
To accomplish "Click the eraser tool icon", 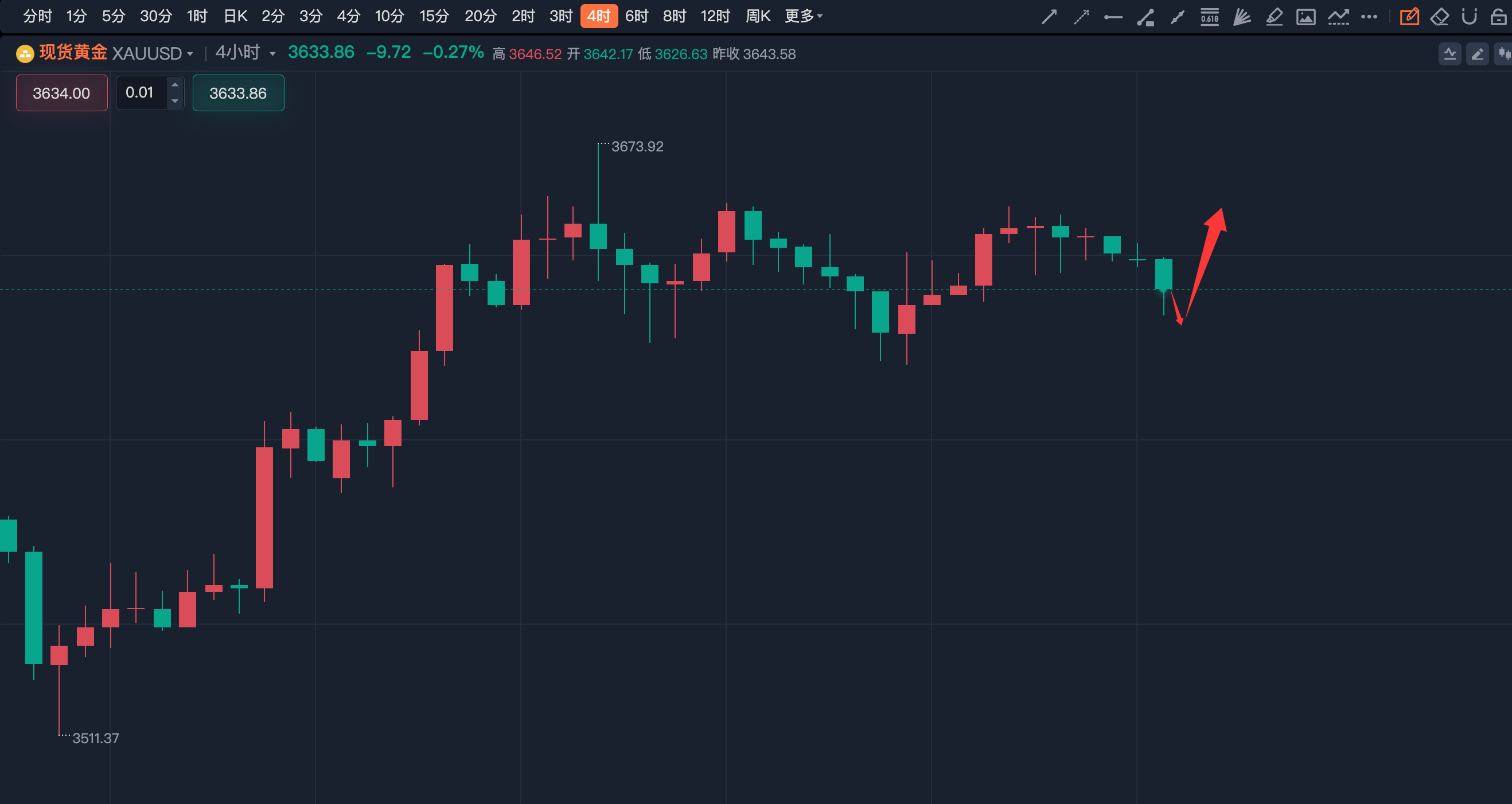I will tap(1439, 17).
